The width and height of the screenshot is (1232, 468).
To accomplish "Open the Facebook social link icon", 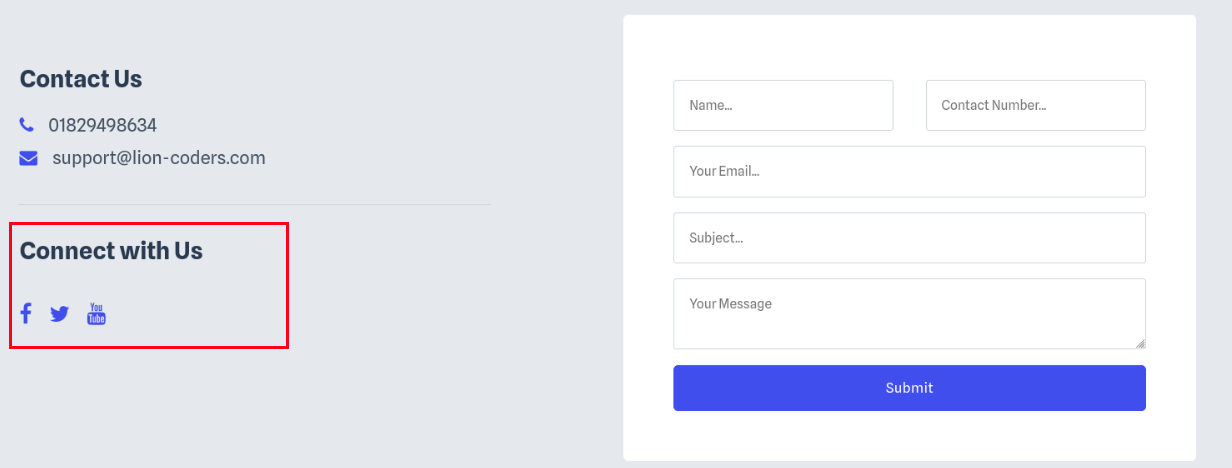I will 26,314.
